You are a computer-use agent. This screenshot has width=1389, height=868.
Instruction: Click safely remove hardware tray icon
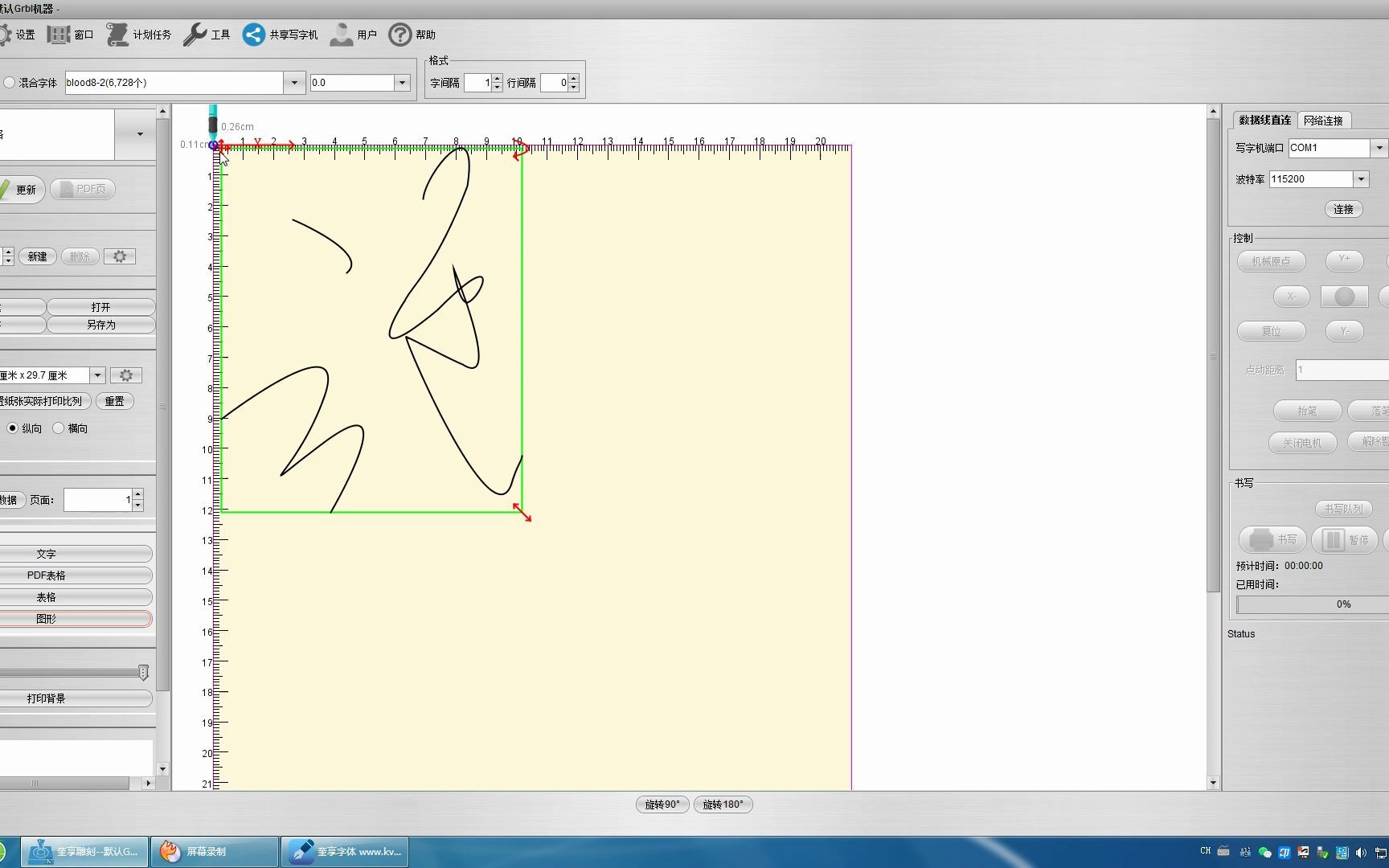1322,852
